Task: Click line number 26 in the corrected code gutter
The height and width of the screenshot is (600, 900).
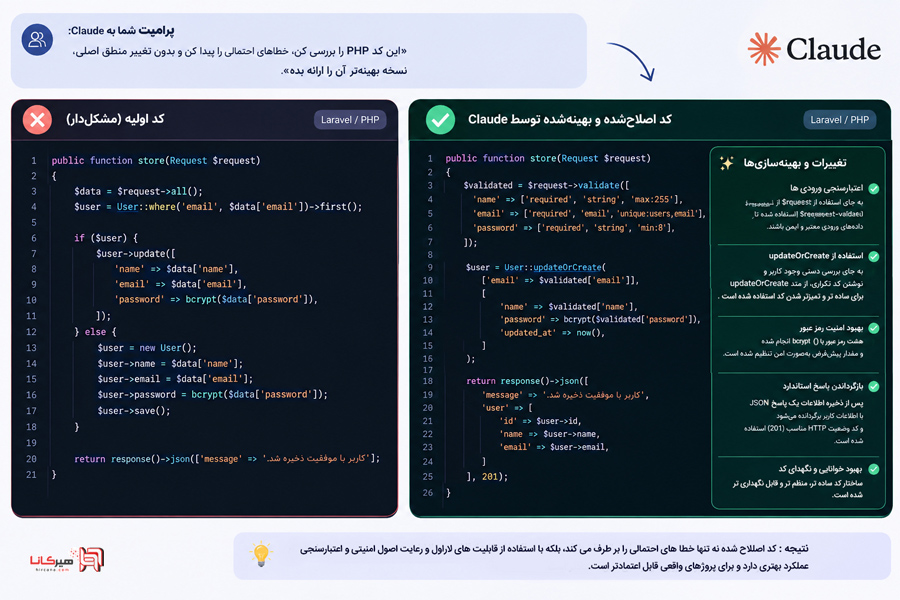Action: coord(428,493)
